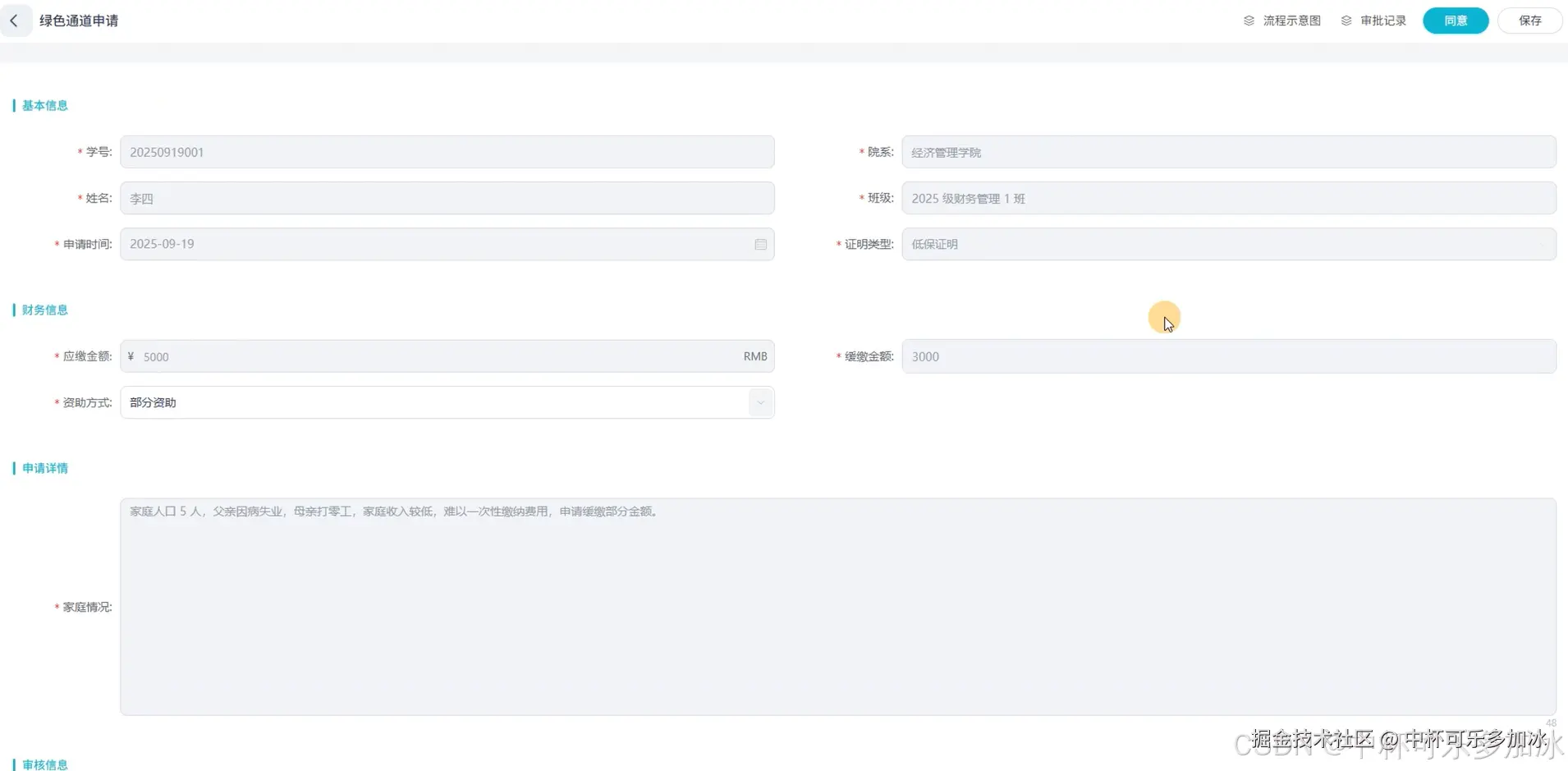Viewport: 1568px width, 771px height.
Task: Click the 家庭情况 field label
Action: click(x=87, y=607)
